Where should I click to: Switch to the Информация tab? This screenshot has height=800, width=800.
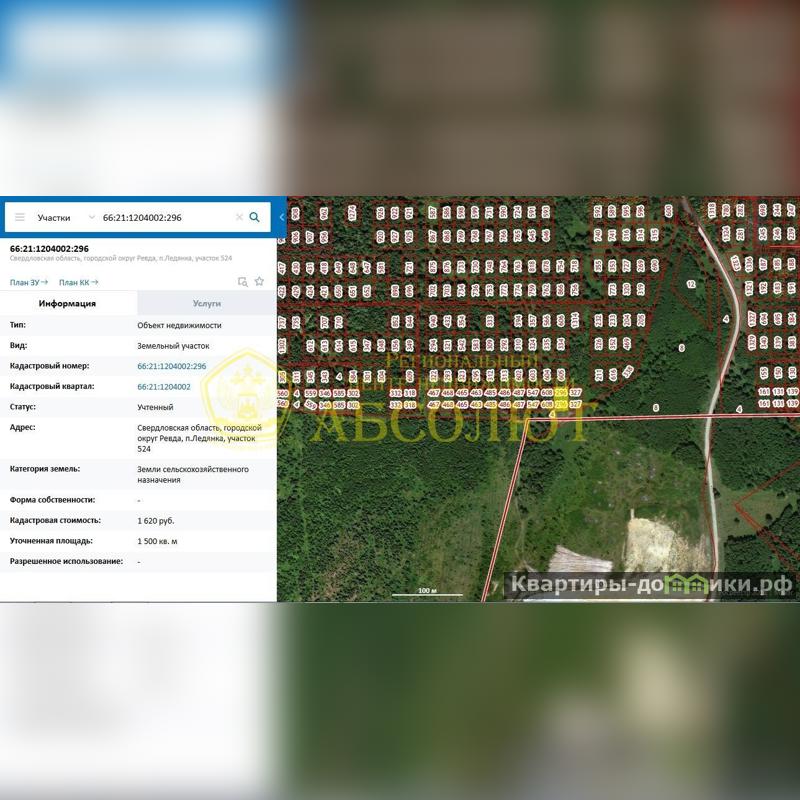[68, 304]
